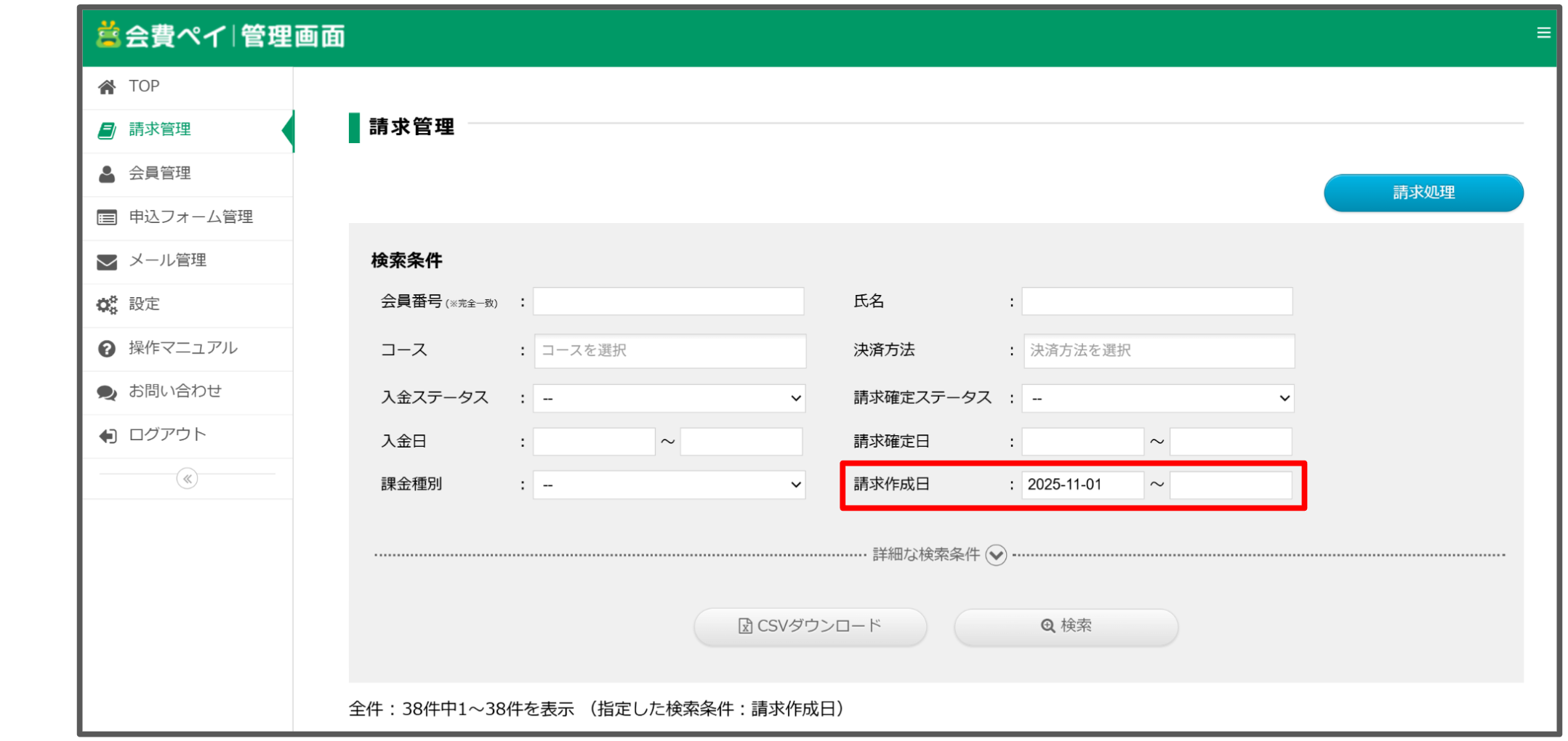Click the 検索 search button
1568x741 pixels.
tap(1066, 626)
